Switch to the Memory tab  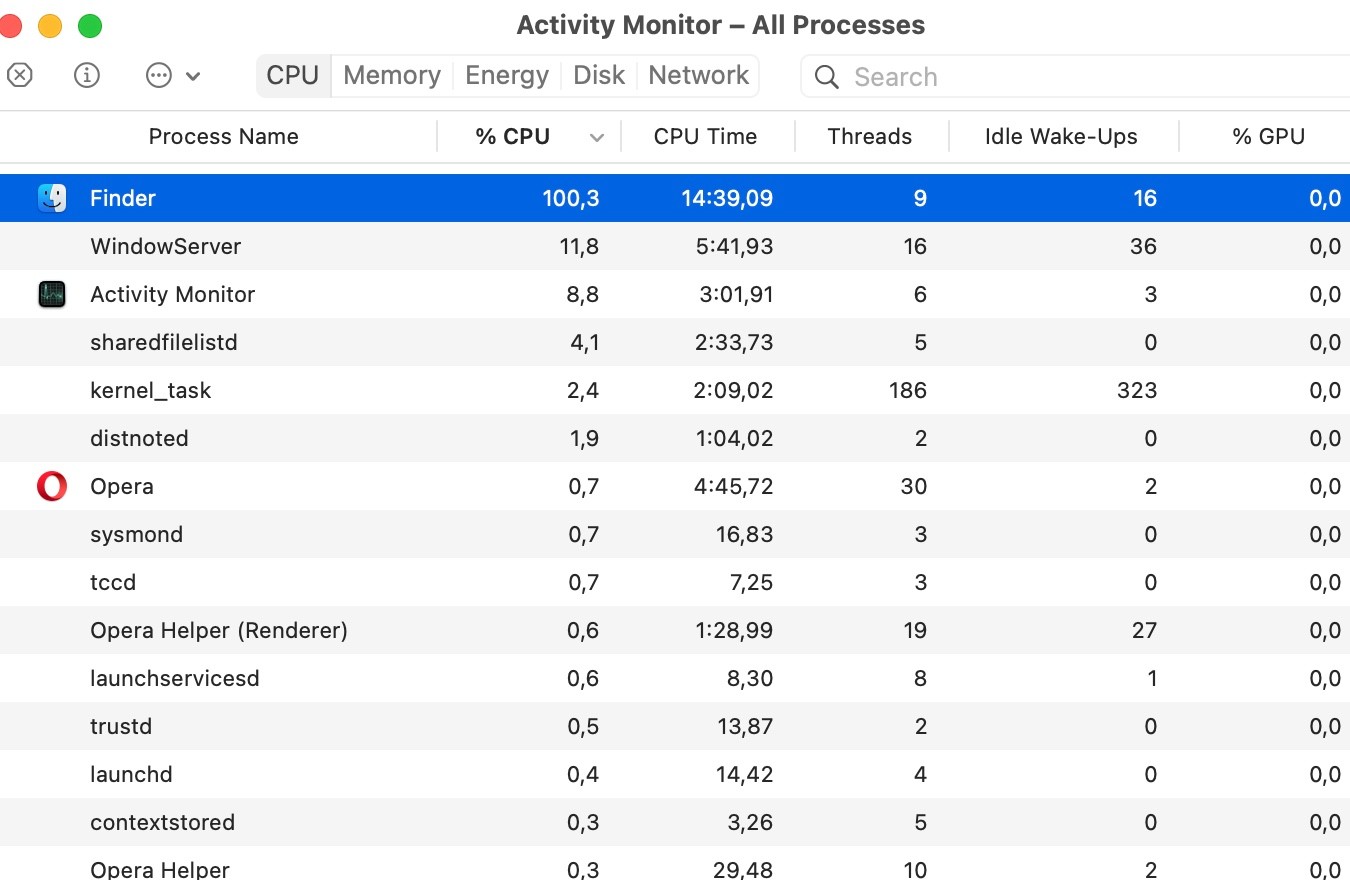[x=391, y=74]
